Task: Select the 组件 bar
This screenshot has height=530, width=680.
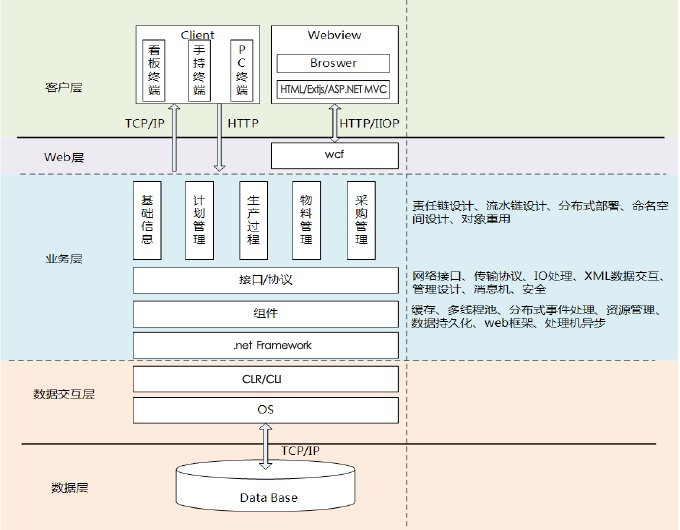Action: [x=266, y=313]
